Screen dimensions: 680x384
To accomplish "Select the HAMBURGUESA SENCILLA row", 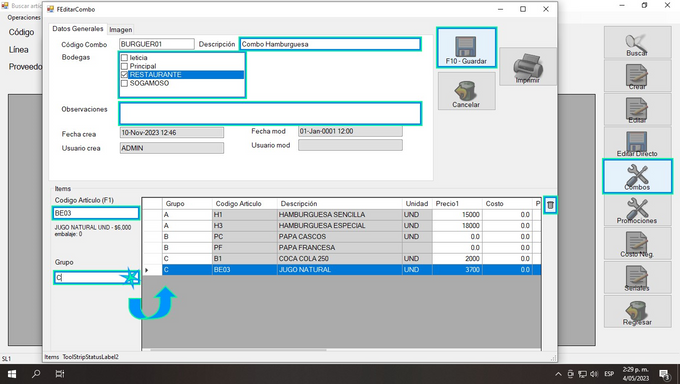I will point(342,215).
